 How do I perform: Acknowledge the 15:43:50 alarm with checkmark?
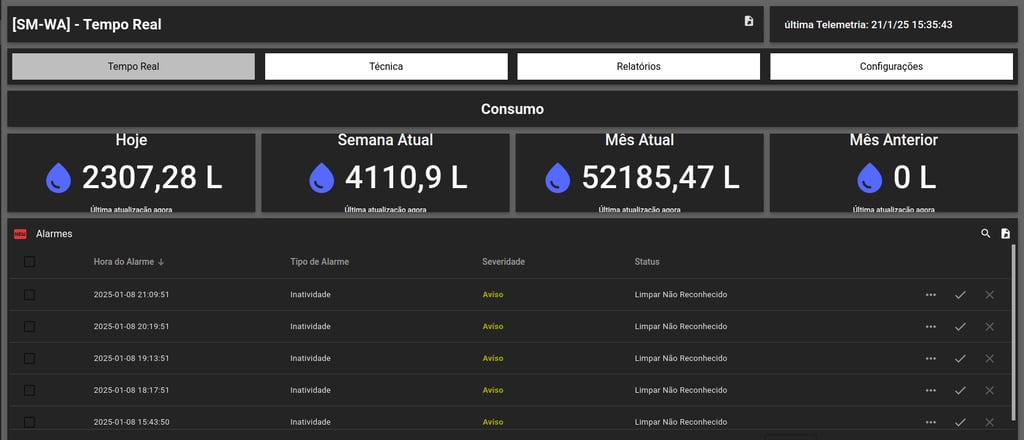[960, 422]
